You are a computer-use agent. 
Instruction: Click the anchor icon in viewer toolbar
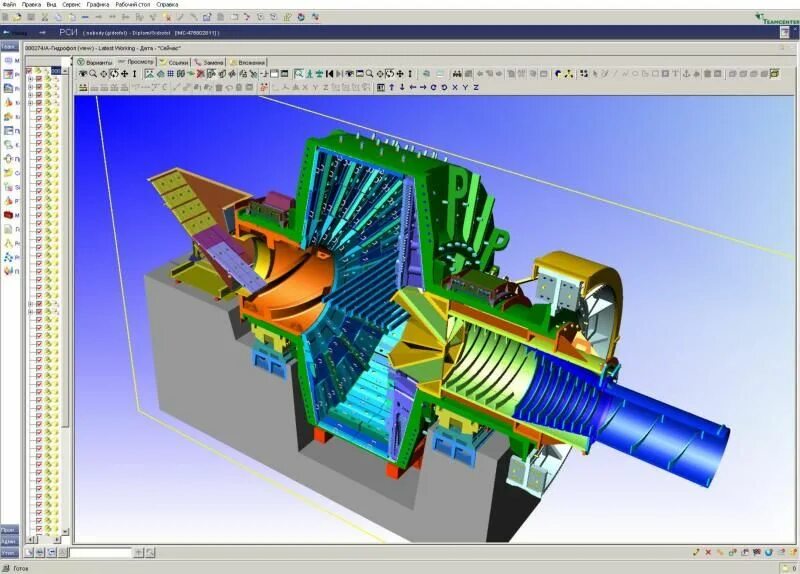686,74
